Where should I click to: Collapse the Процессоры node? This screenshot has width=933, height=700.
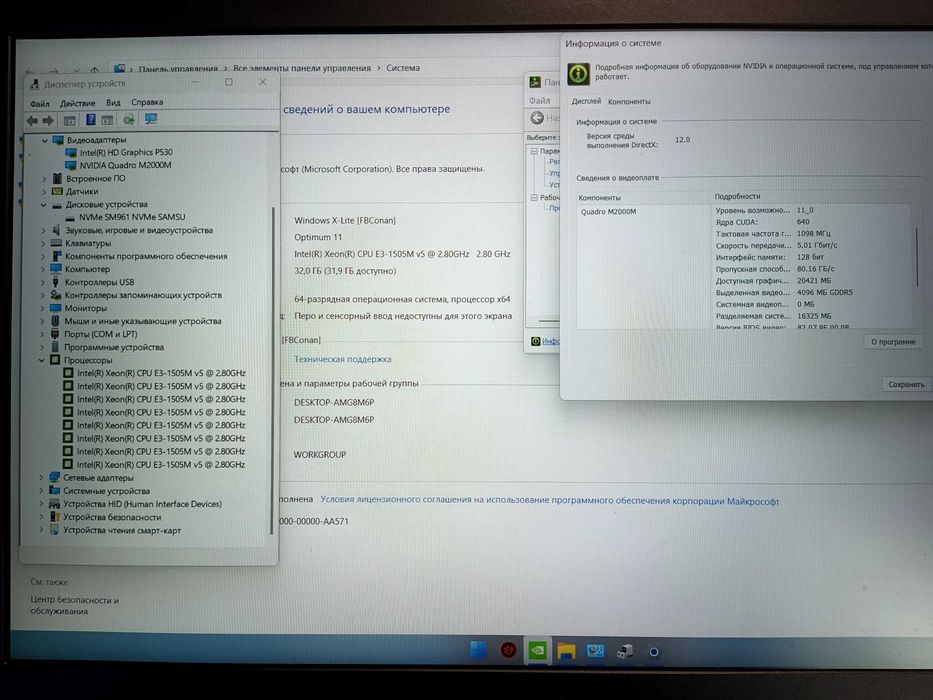[42, 360]
